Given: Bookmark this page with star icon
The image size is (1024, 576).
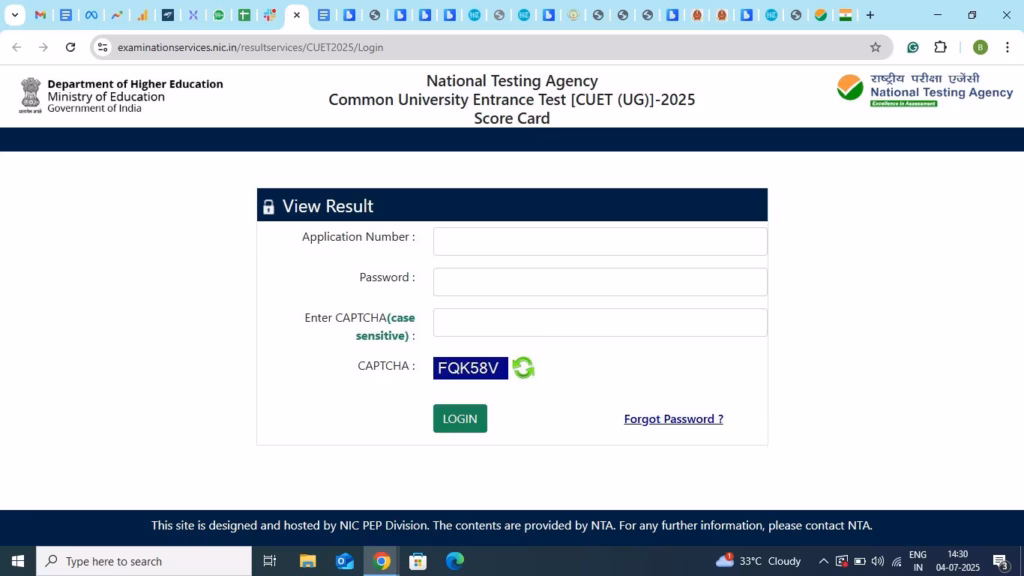Looking at the screenshot, I should 875,47.
